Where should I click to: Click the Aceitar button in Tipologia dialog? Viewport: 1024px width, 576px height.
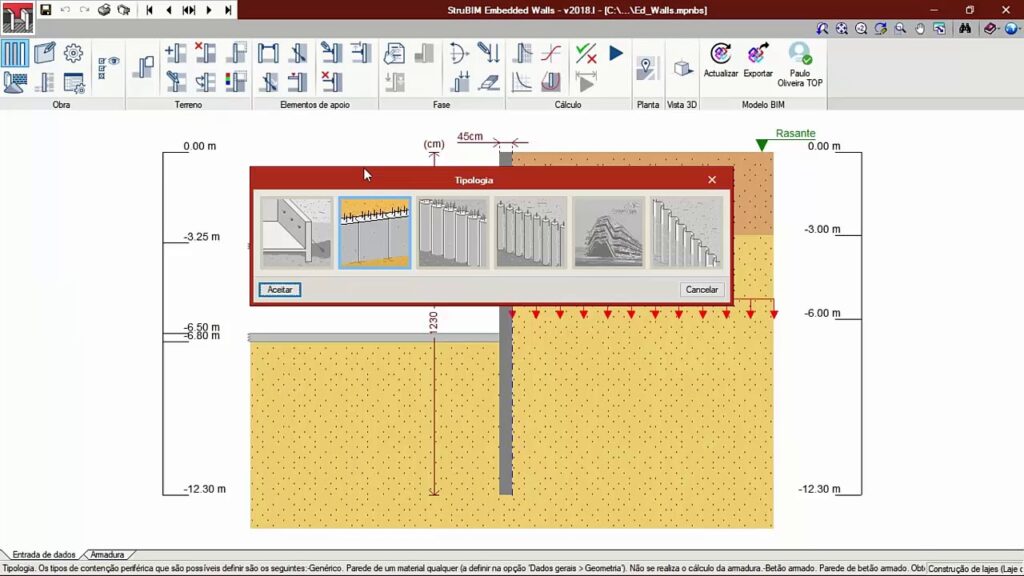280,290
